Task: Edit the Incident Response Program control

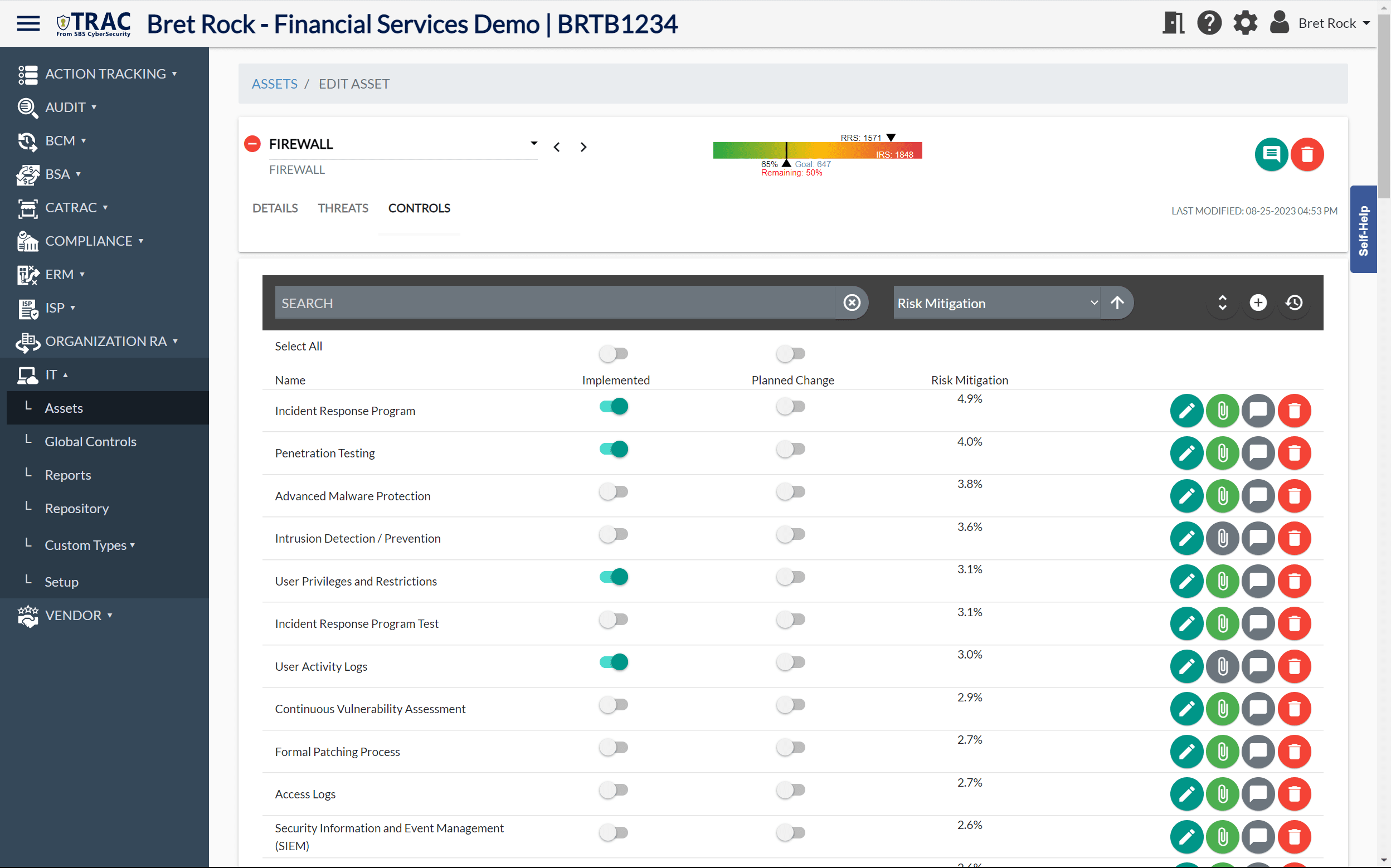Action: click(x=1186, y=411)
